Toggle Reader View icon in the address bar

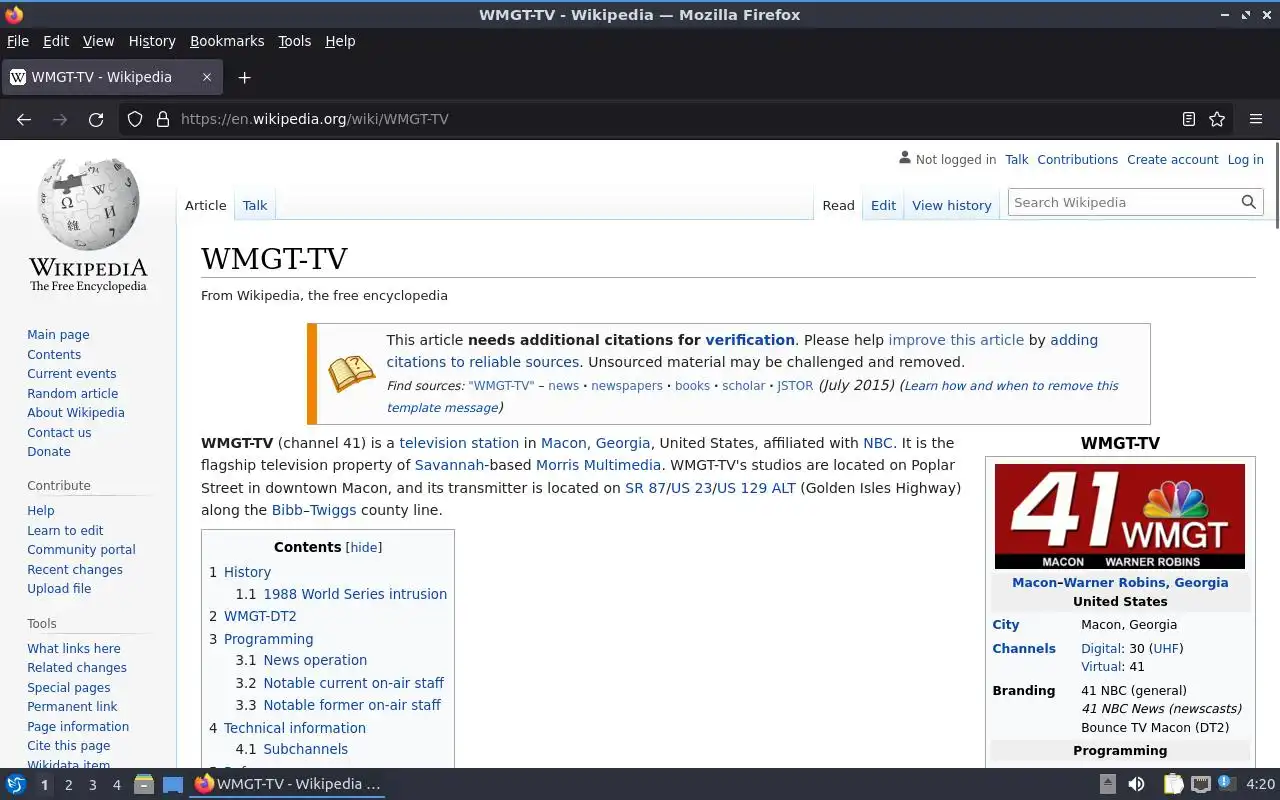(1188, 119)
